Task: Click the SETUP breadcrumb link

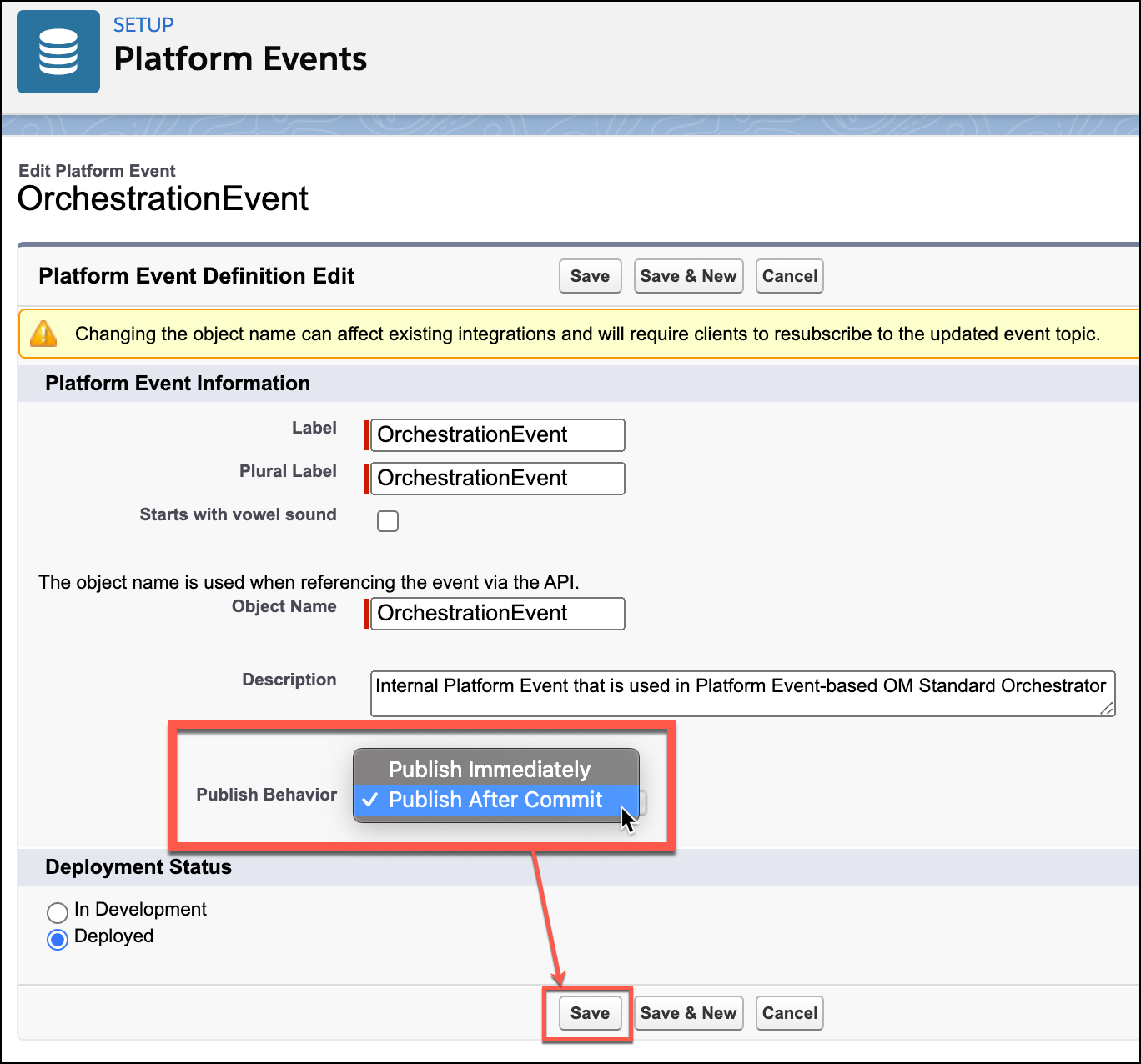Action: (143, 25)
